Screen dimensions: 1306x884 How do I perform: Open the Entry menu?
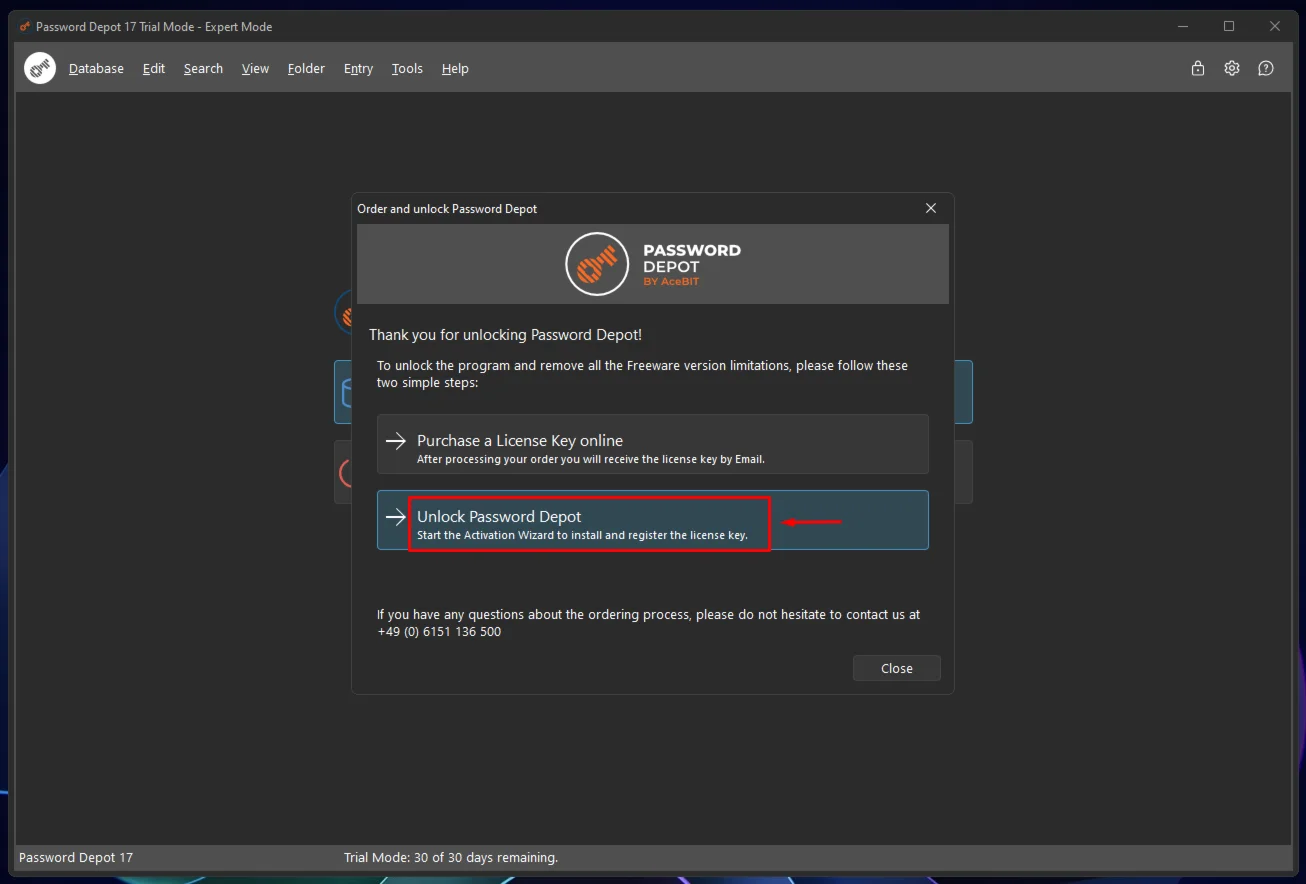358,68
